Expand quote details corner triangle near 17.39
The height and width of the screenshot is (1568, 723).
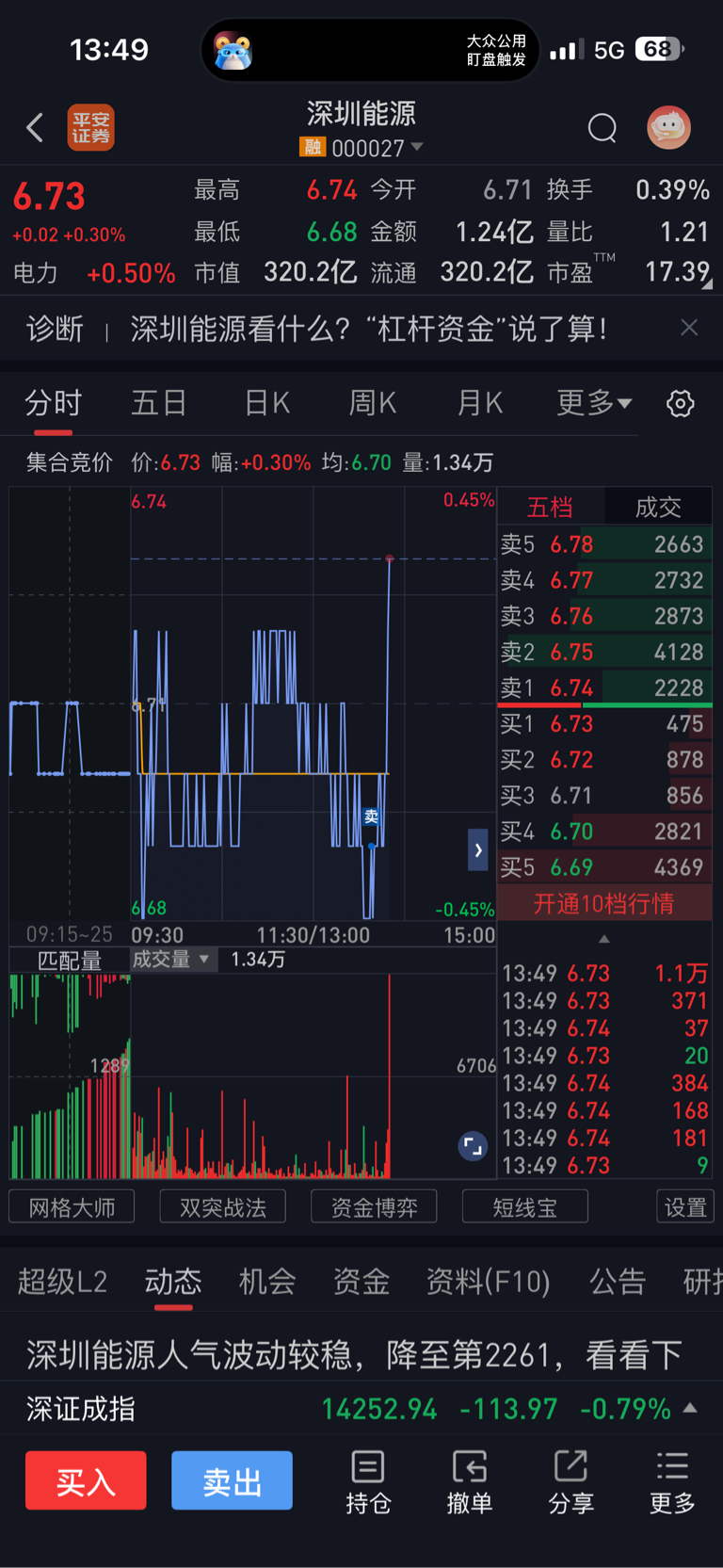(x=707, y=283)
